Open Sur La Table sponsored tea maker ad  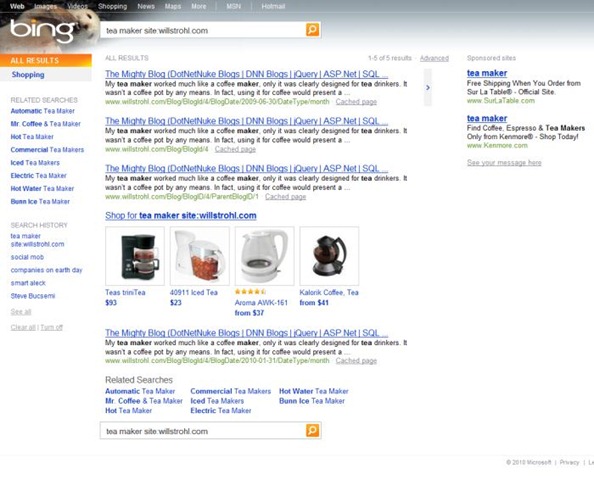point(487,73)
